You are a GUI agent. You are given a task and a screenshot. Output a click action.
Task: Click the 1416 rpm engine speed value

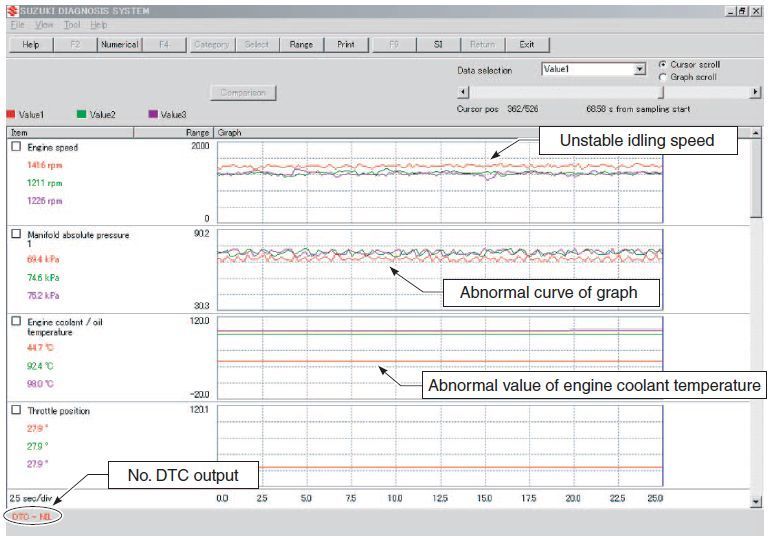[44, 165]
